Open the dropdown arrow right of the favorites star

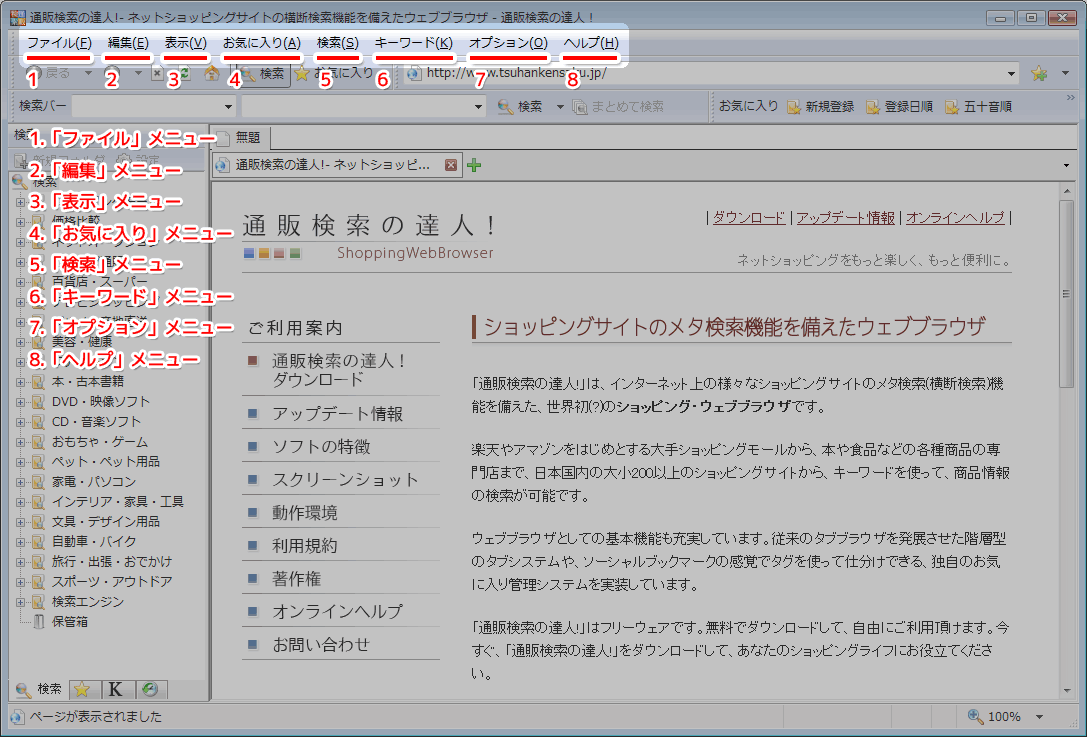coord(1066,73)
